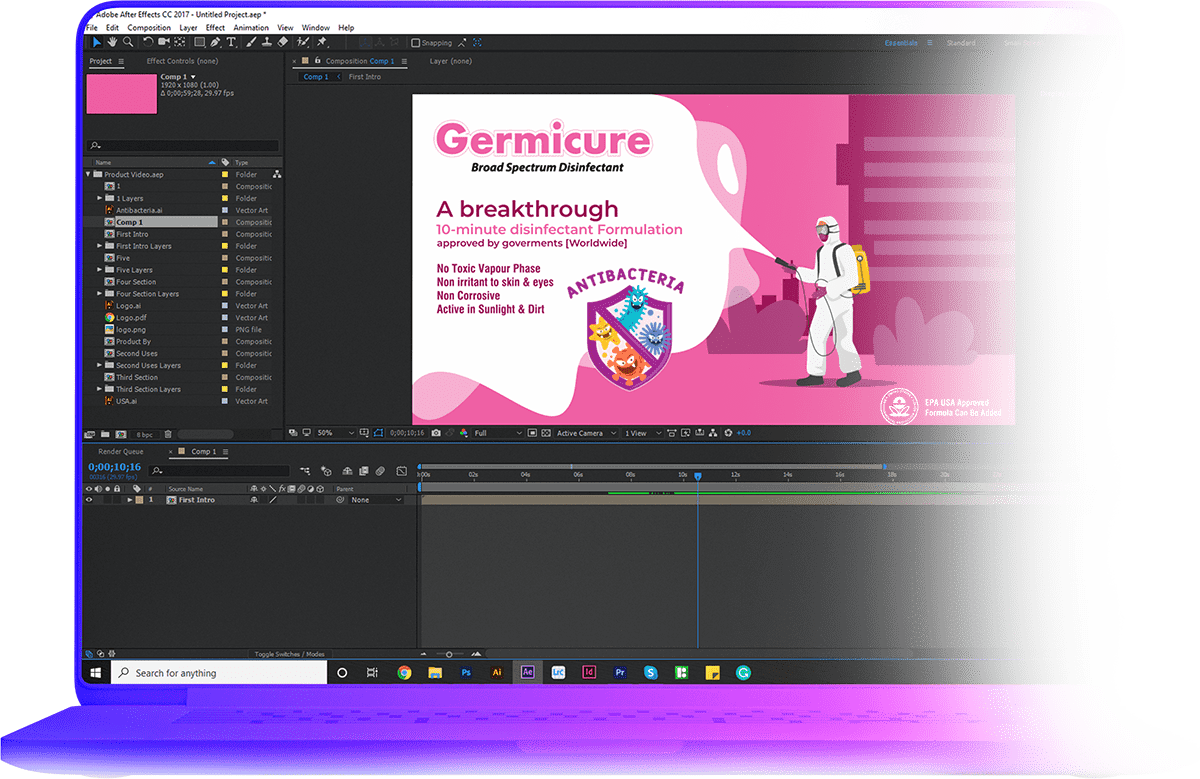Open the viewer magnification 50% dropdown
Image resolution: width=1200 pixels, height=779 pixels.
335,433
